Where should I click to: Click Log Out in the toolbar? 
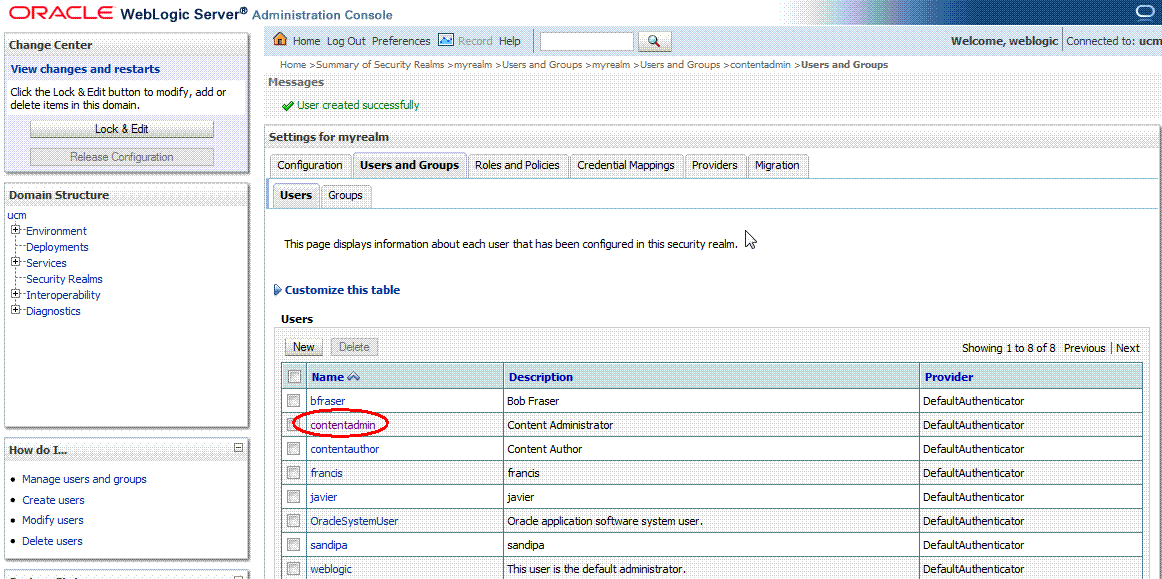346,41
